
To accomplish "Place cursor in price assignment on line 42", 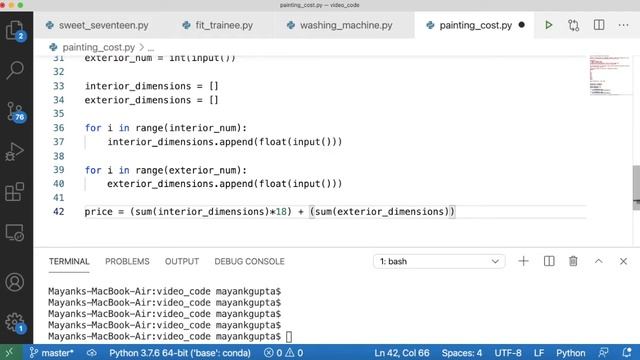I will 269,212.
